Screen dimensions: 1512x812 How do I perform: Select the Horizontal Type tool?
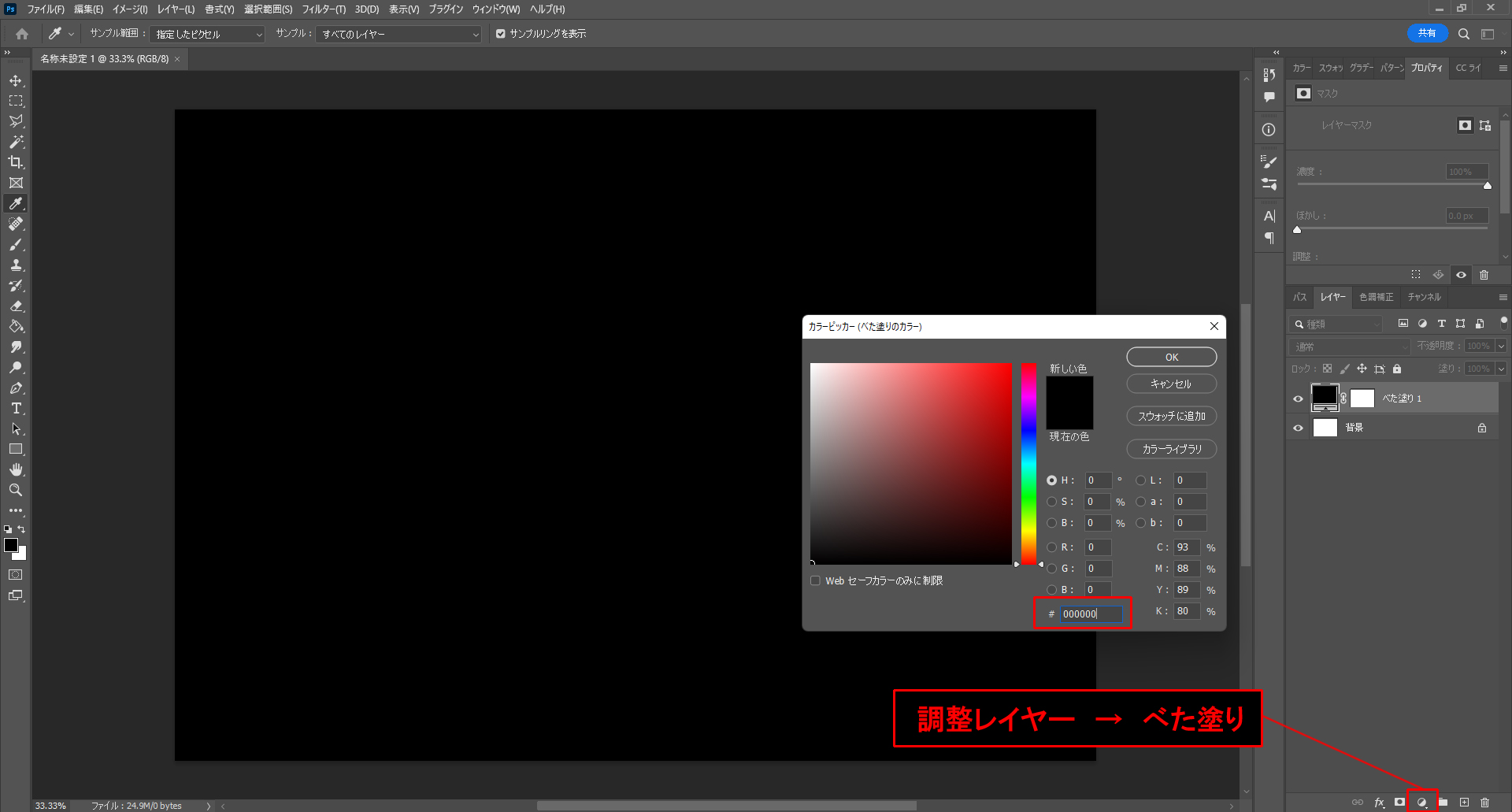(16, 409)
